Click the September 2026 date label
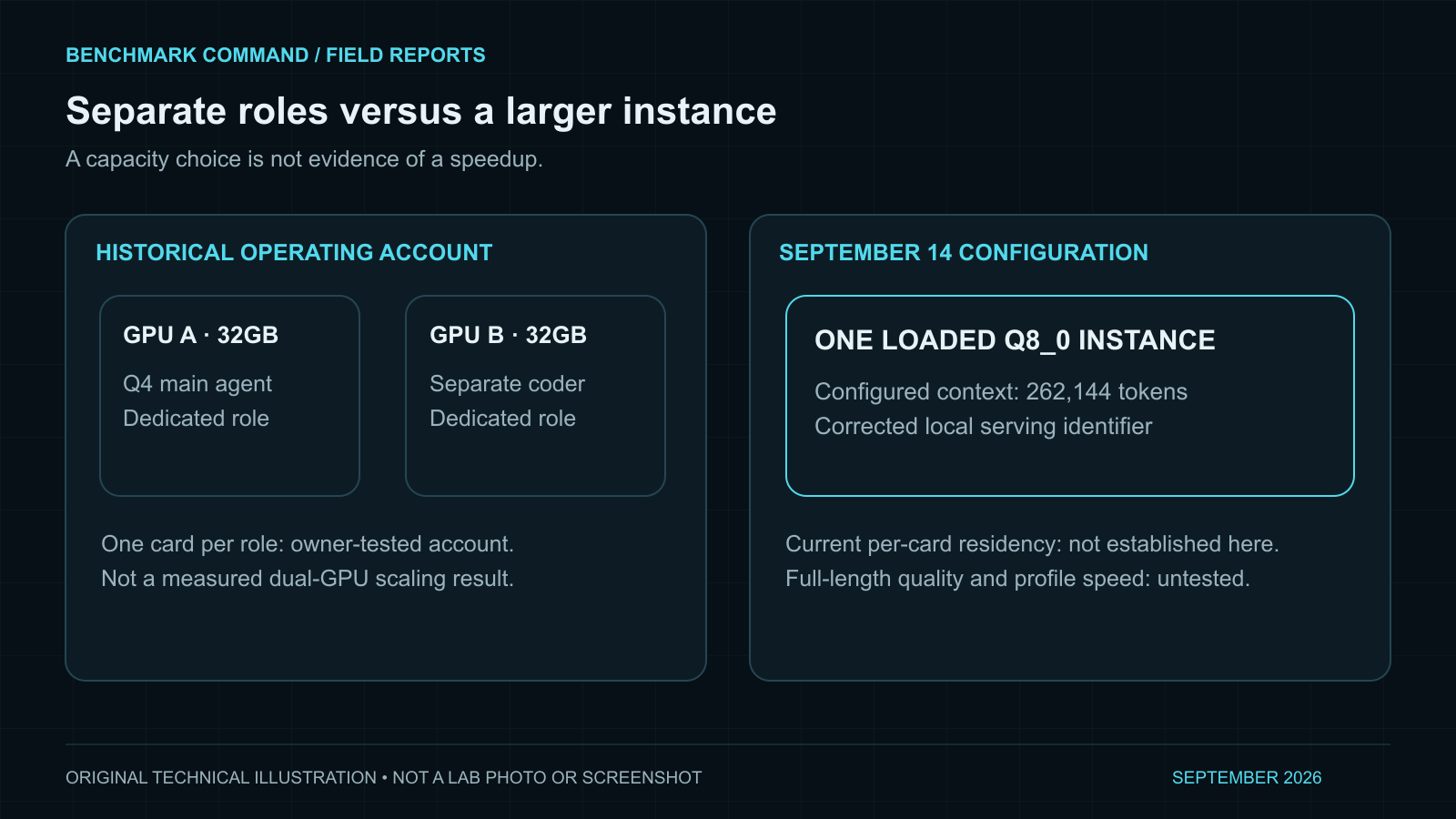The height and width of the screenshot is (819, 1456). click(x=1247, y=778)
